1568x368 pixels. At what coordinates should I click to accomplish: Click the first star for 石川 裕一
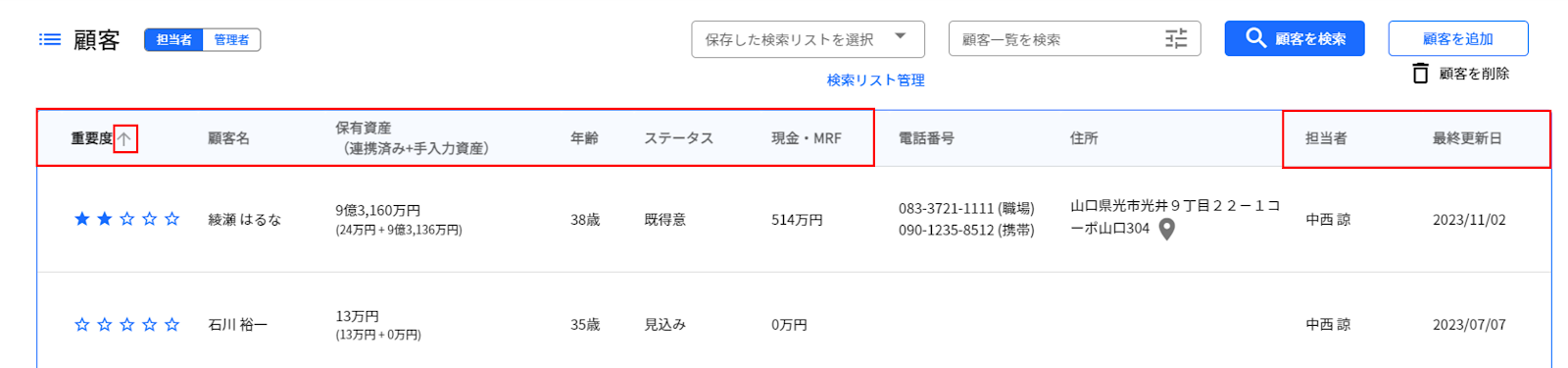(82, 325)
